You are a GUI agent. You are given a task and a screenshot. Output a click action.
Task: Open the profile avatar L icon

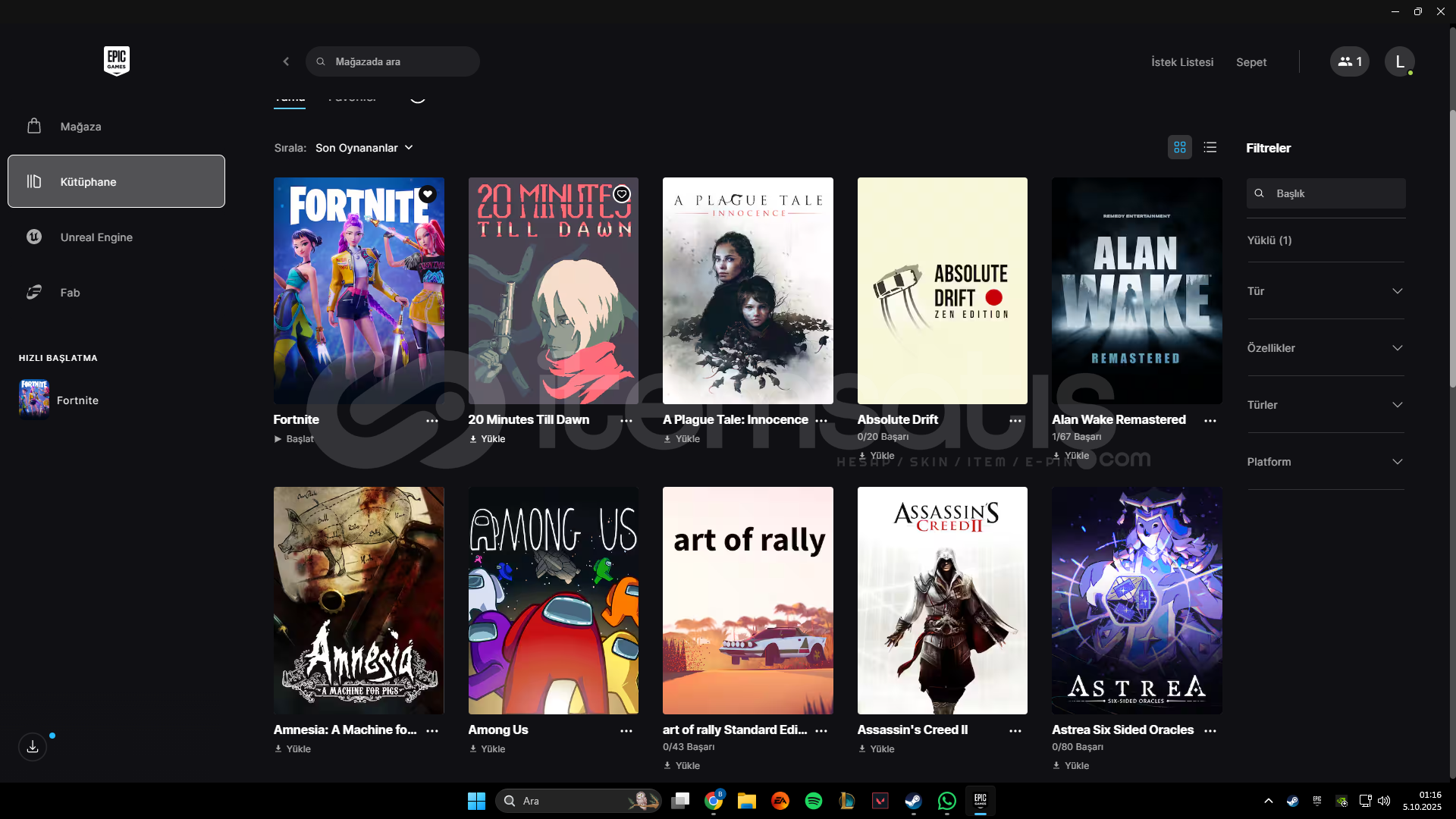(x=1399, y=61)
